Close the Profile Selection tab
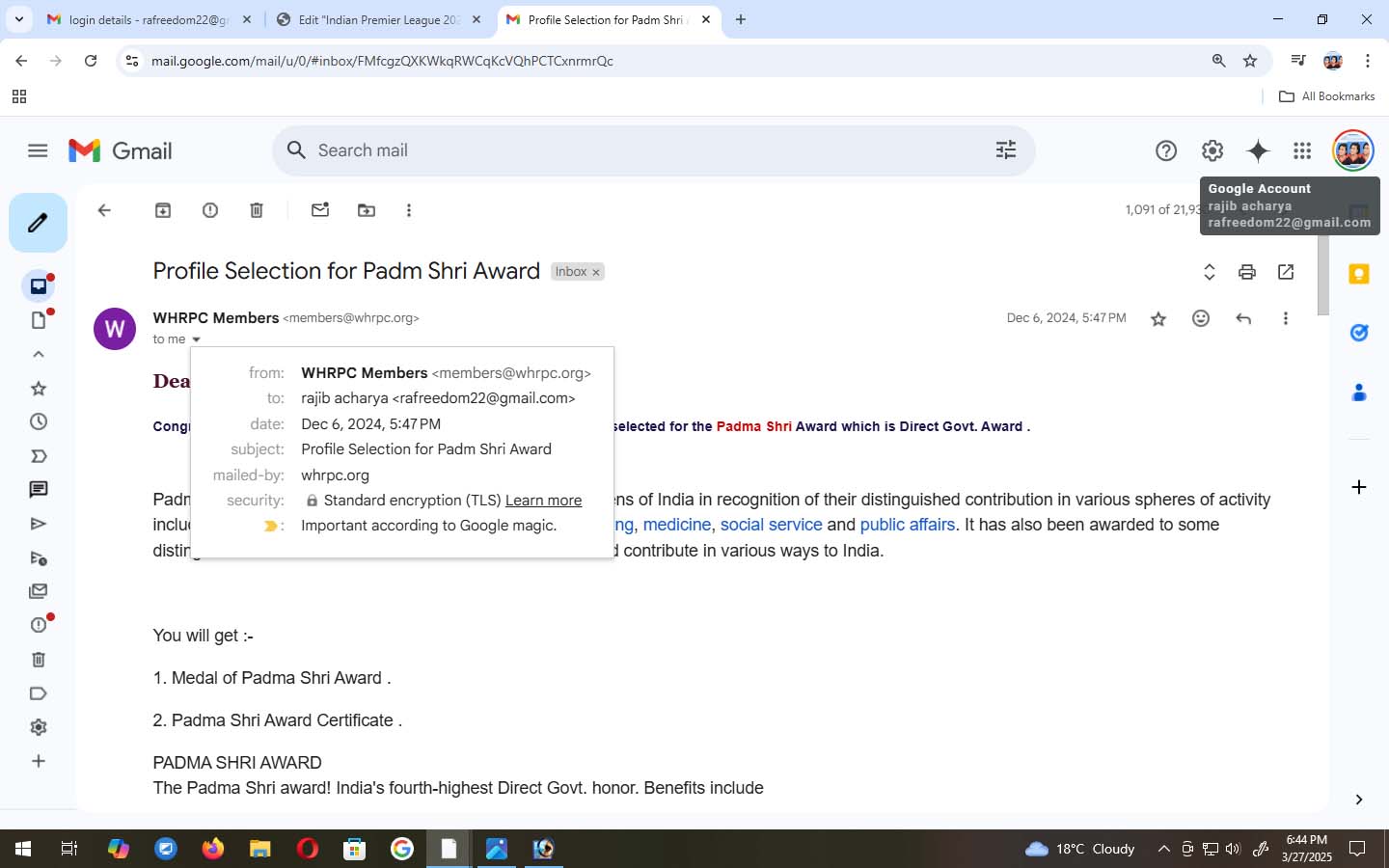The image size is (1389, 868). click(x=706, y=19)
